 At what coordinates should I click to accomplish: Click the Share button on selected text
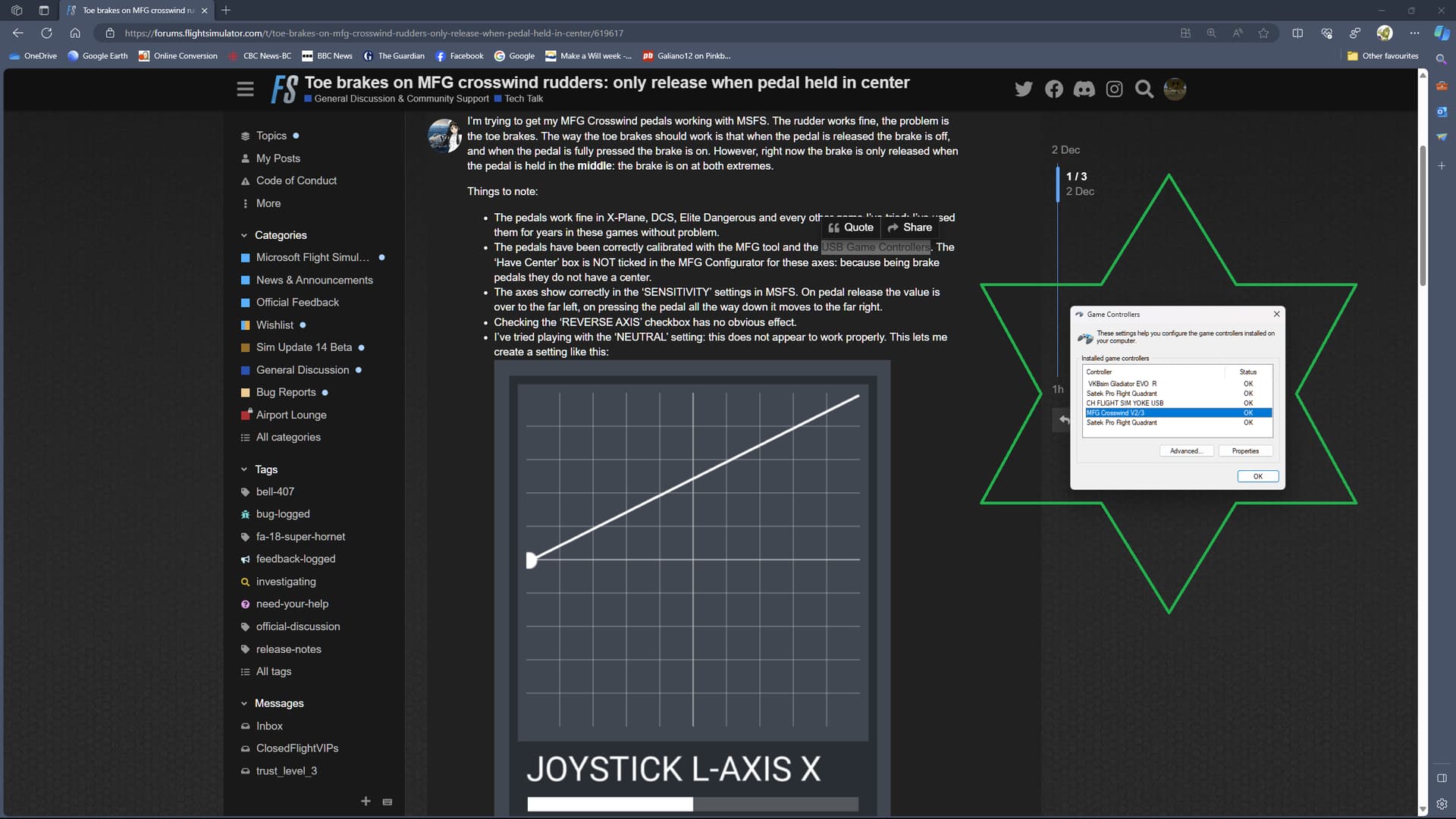(x=909, y=227)
